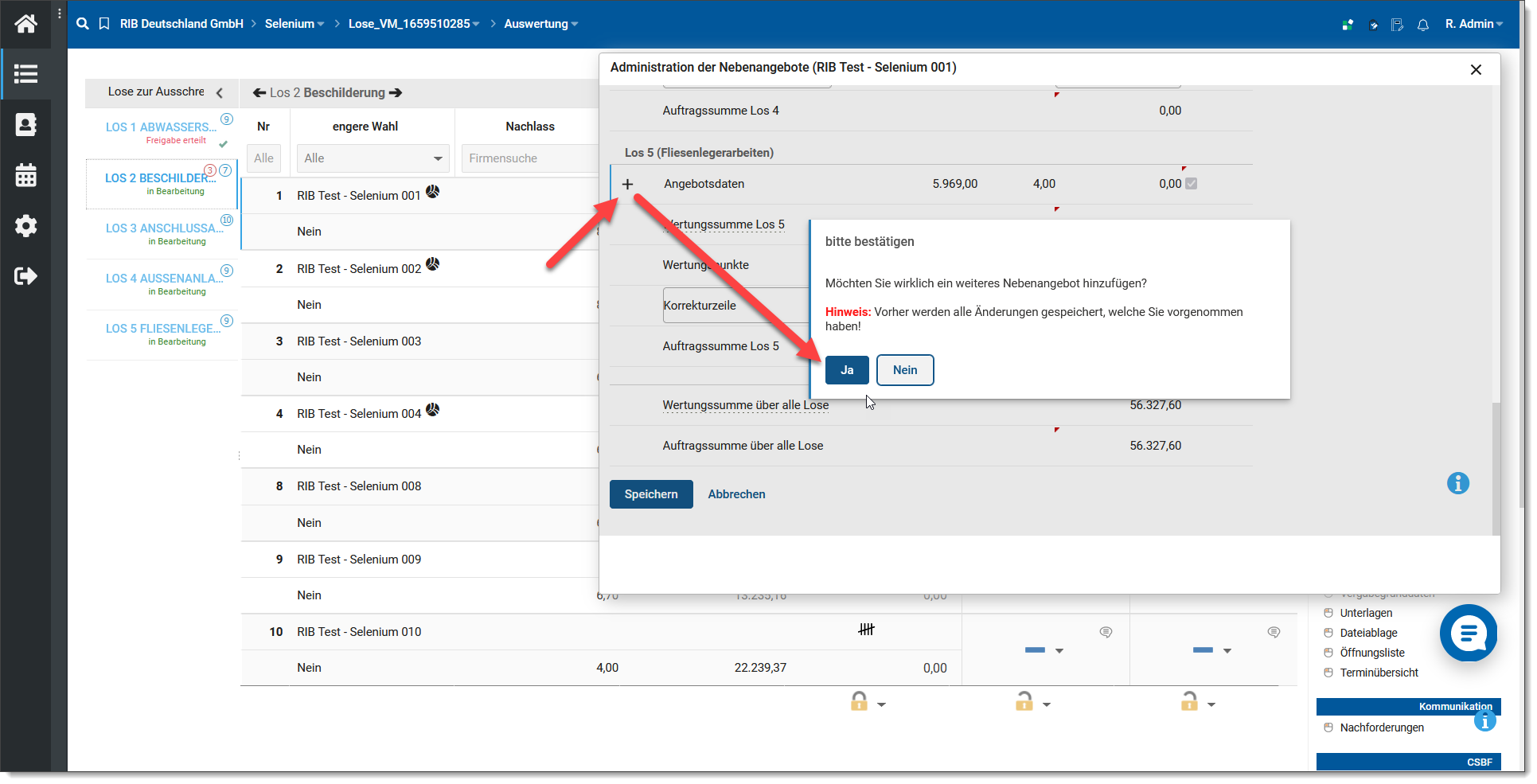Open the chat bubble widget
The width and height of the screenshot is (1537, 784).
coord(1468,633)
